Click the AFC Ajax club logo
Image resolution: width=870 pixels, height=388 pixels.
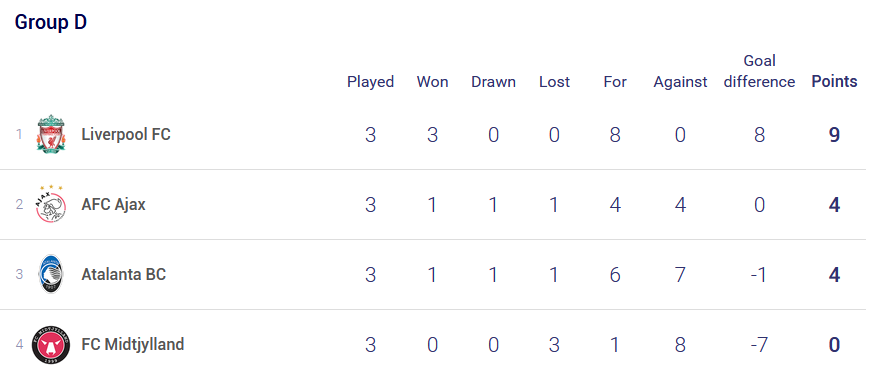(51, 204)
